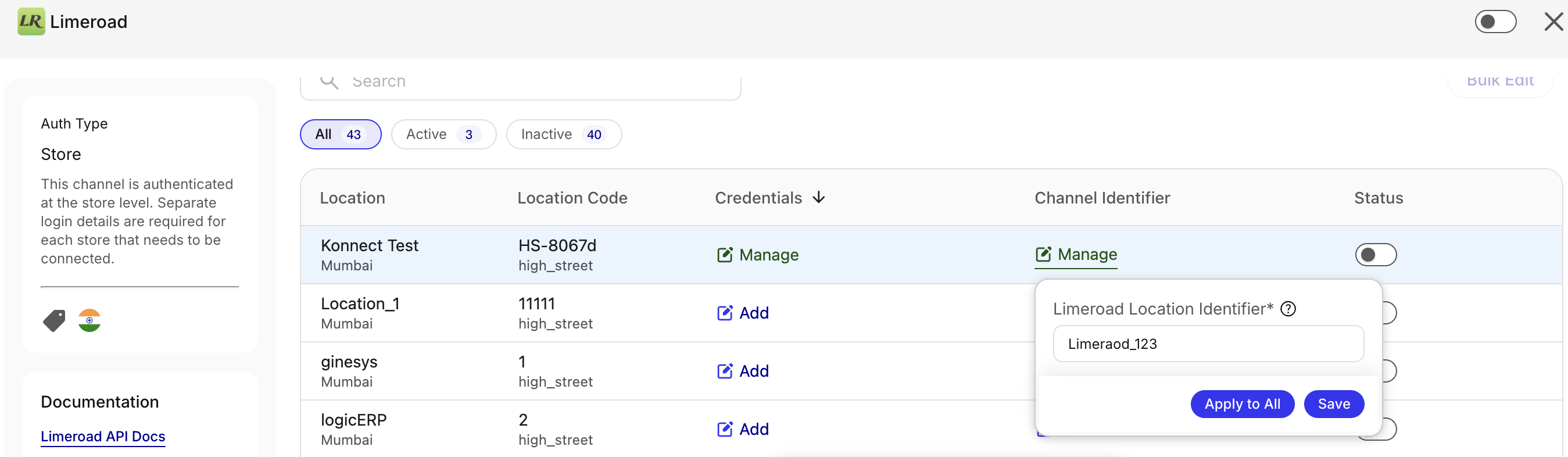Toggle status switch for Konnect Test
Screen dimensions: 1568x457
[1375, 255]
